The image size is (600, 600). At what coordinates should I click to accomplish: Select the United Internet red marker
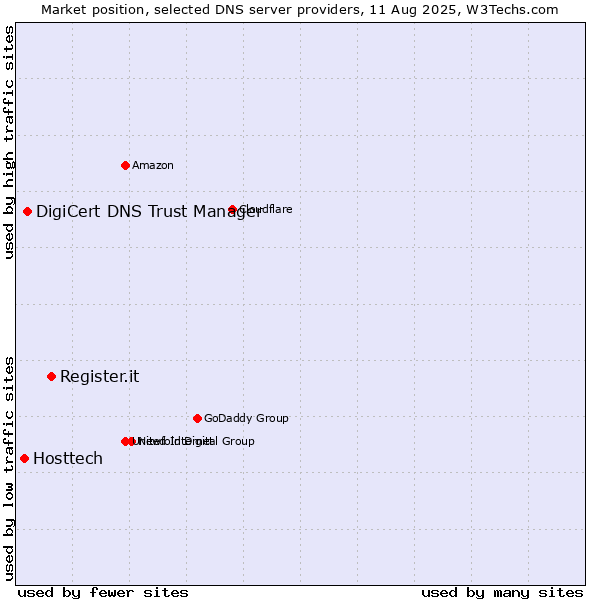pyautogui.click(x=125, y=442)
